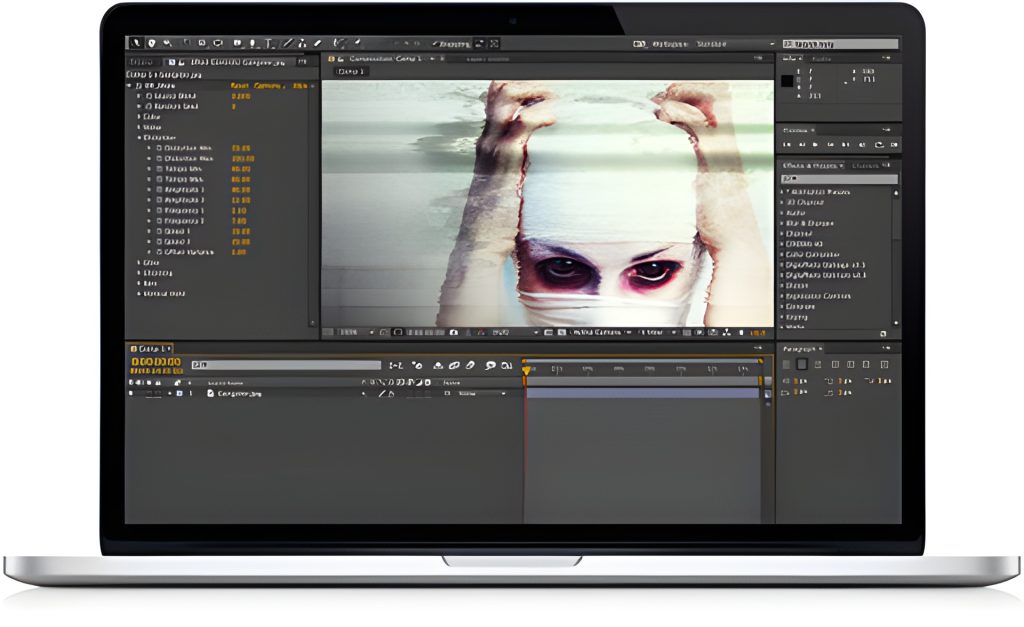Click the Play button in Preview panel
This screenshot has height=627, width=1024.
(815, 144)
